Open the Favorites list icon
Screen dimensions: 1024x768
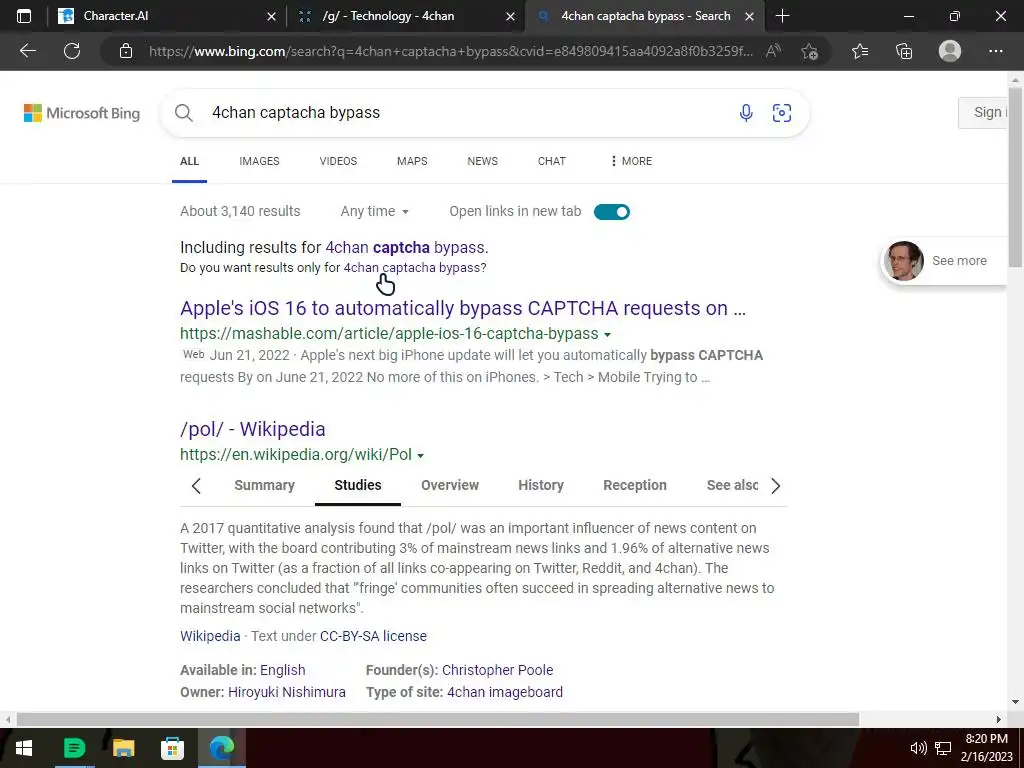coord(860,51)
